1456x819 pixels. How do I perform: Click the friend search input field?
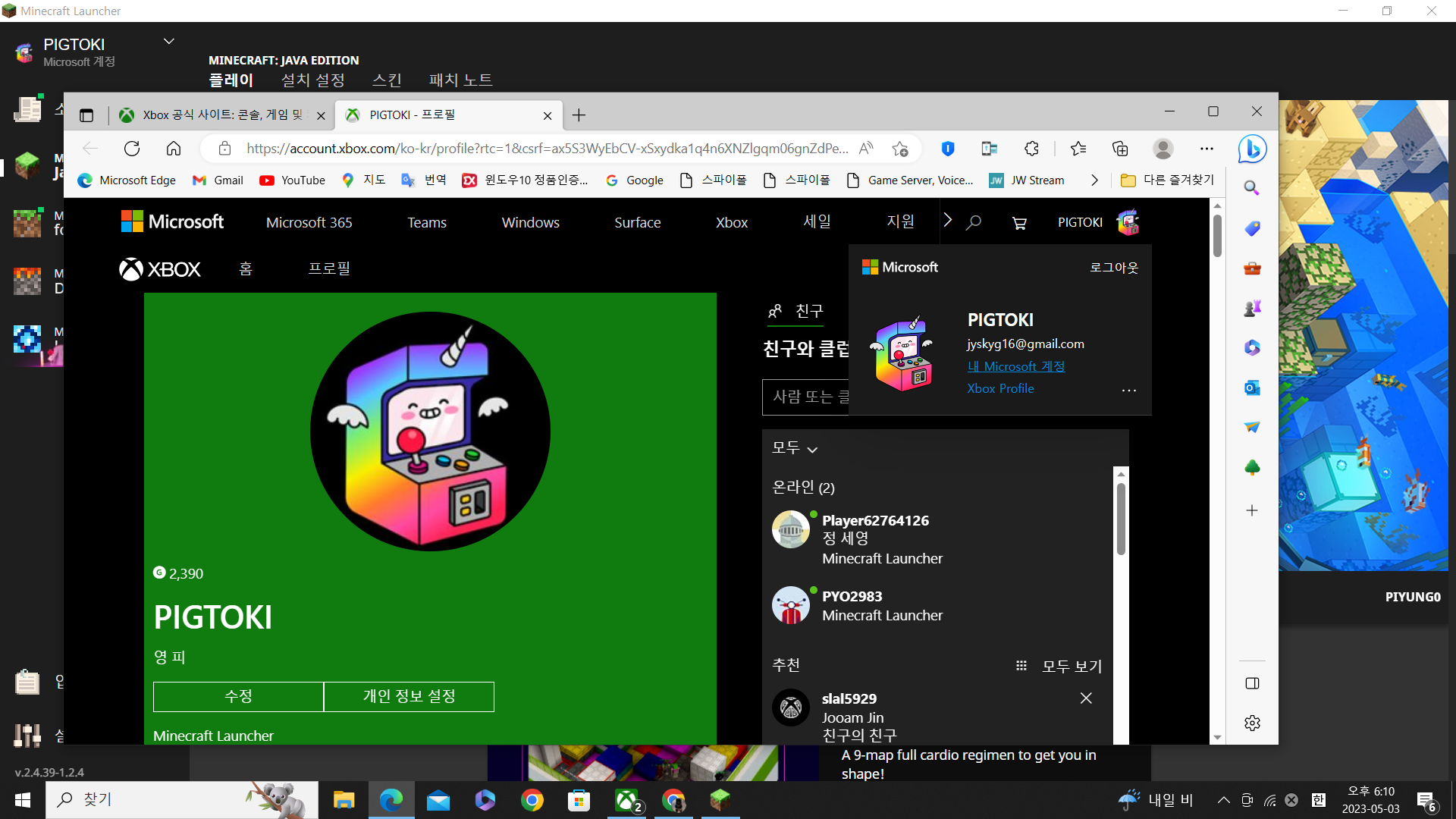[805, 397]
